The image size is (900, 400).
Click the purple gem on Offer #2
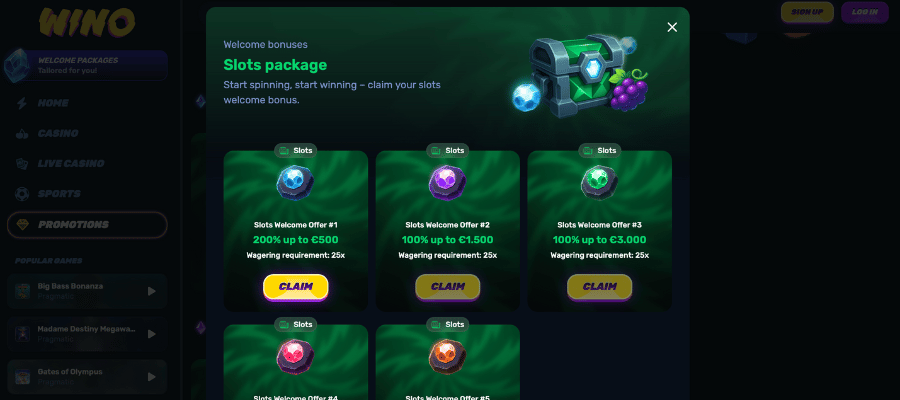tap(448, 182)
